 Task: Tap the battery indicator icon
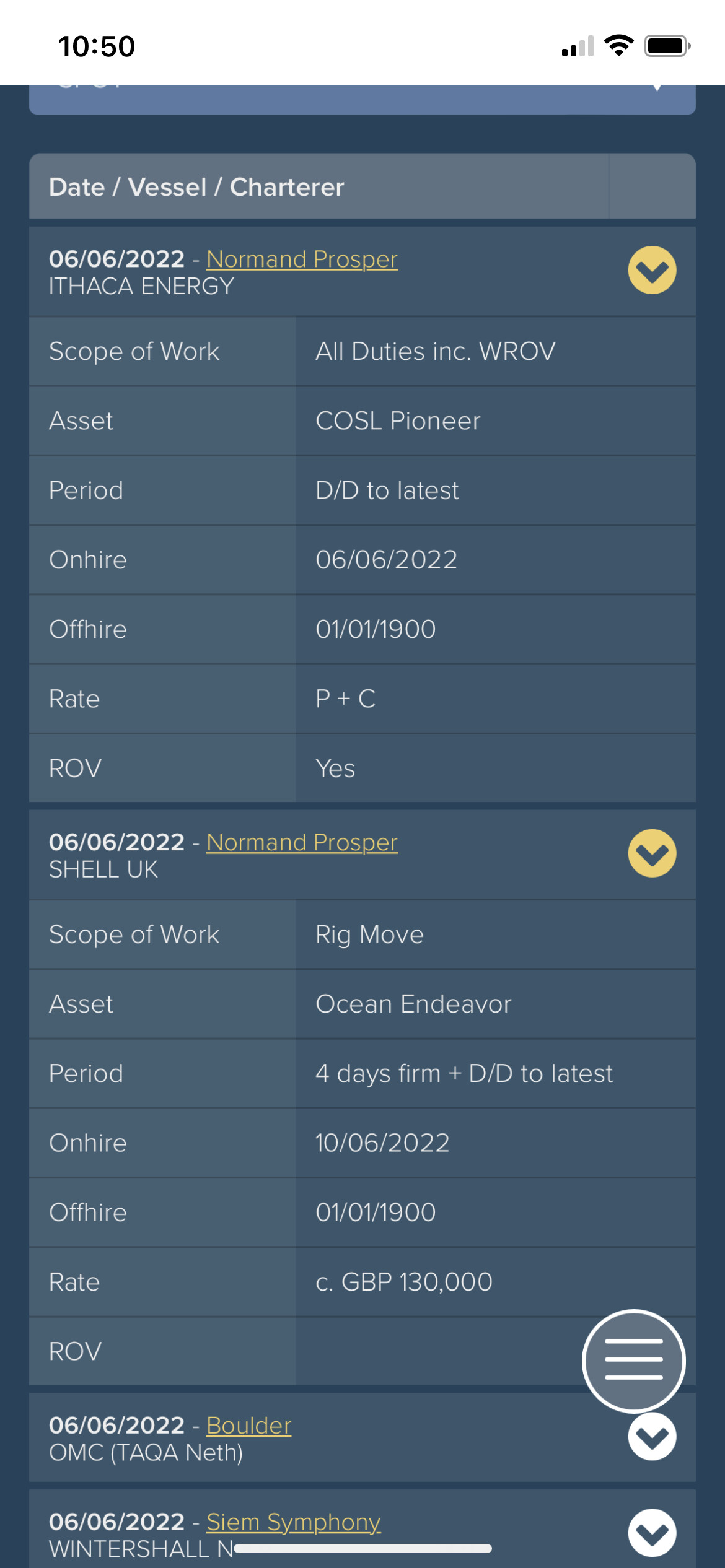pyautogui.click(x=667, y=46)
